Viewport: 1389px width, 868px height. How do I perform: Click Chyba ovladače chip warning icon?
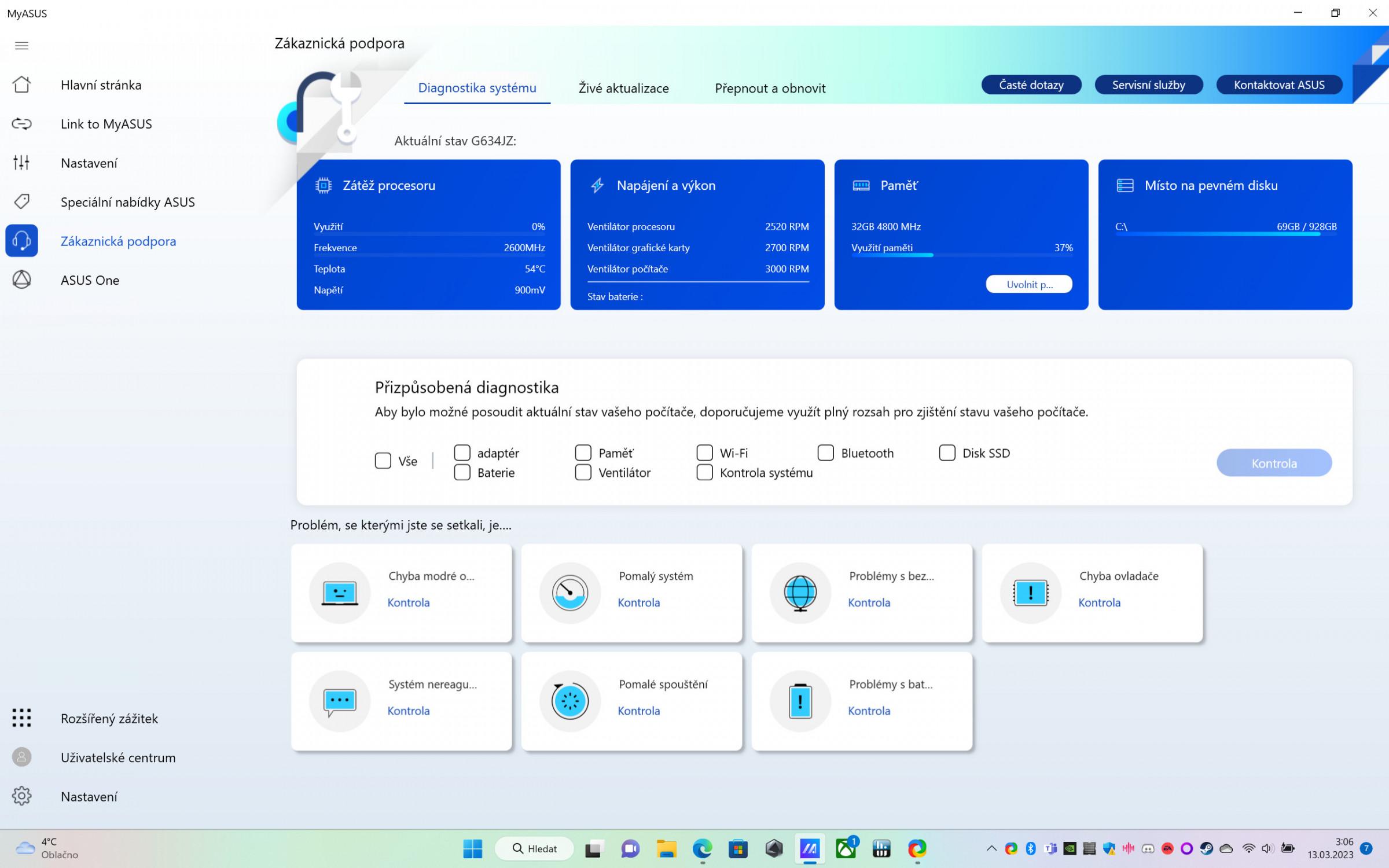pos(1031,593)
